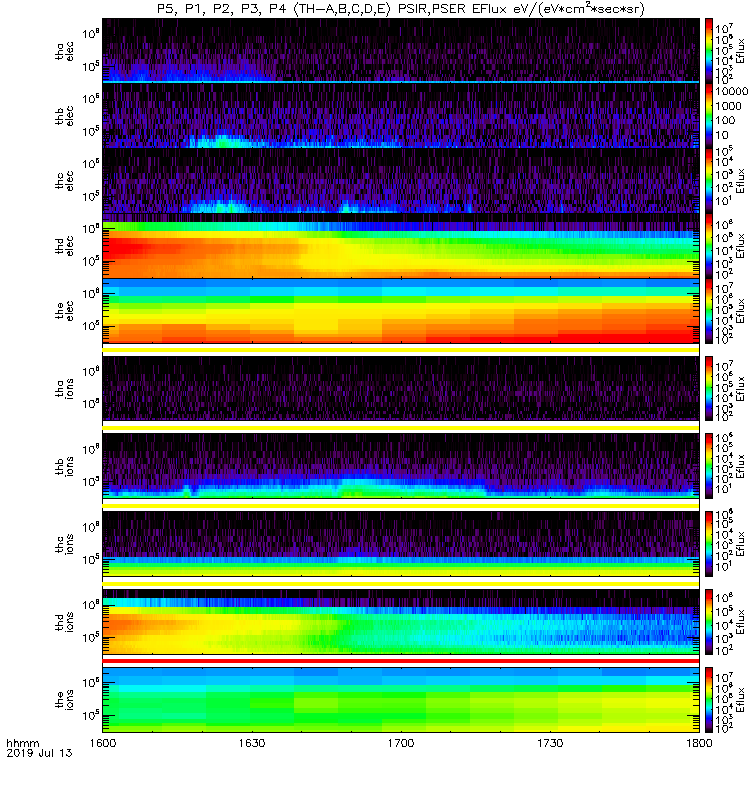750x800 pixels.
Task: Select the 'thd elec' panel label
Action: coord(64,246)
